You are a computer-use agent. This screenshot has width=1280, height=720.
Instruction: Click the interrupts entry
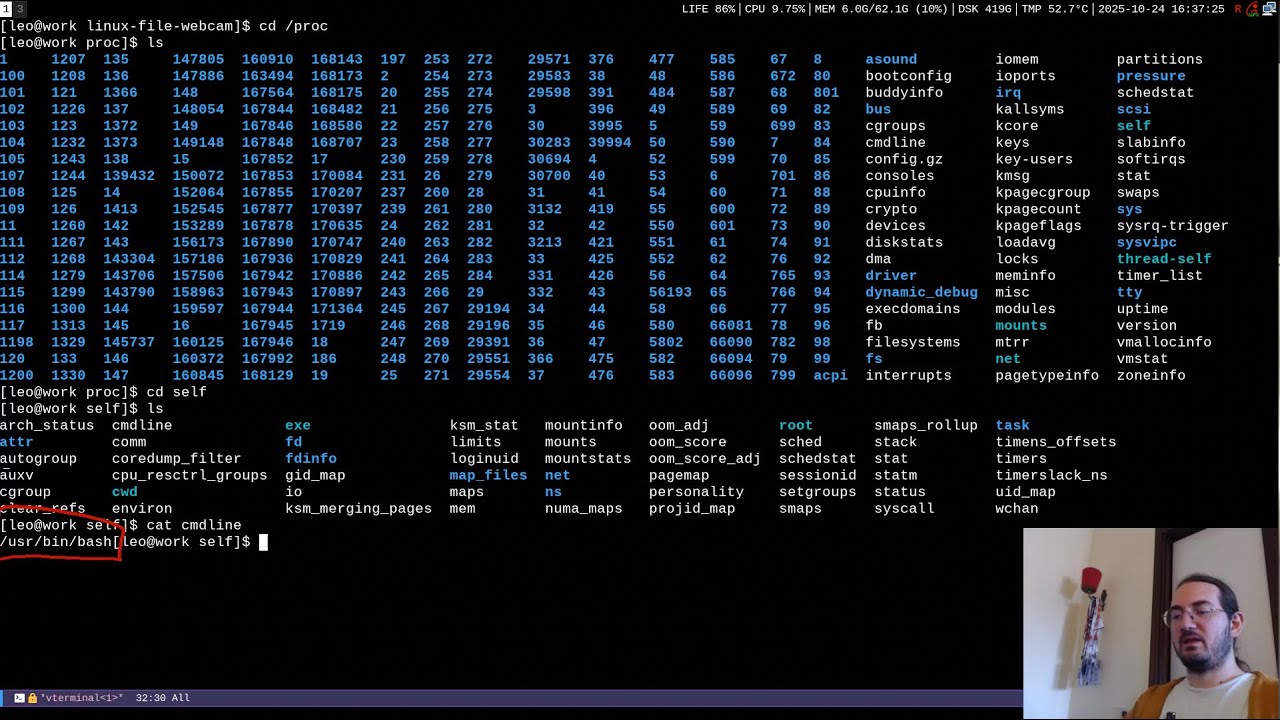pyautogui.click(x=908, y=376)
